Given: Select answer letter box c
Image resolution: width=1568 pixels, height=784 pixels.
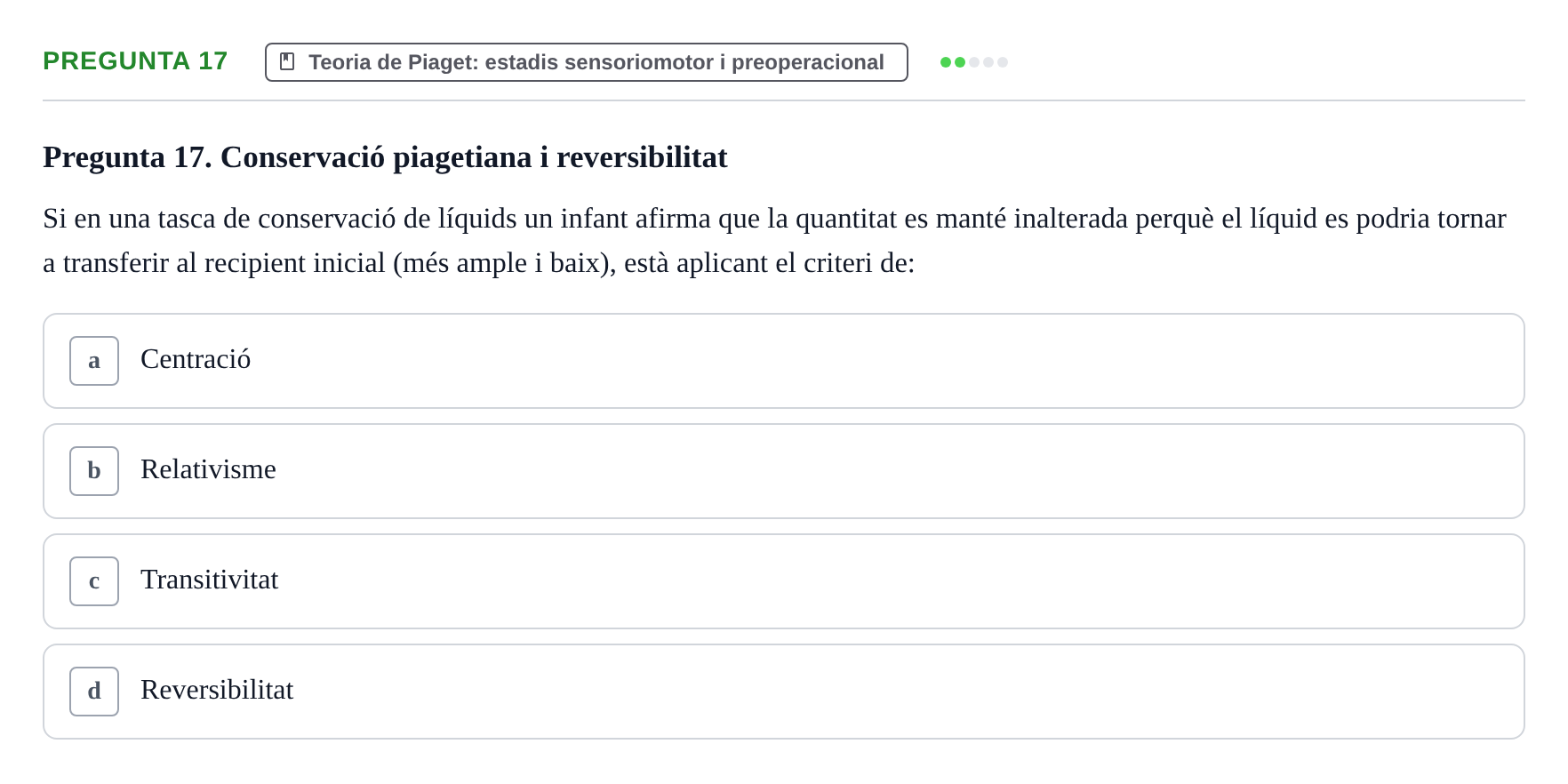Looking at the screenshot, I should (x=94, y=581).
